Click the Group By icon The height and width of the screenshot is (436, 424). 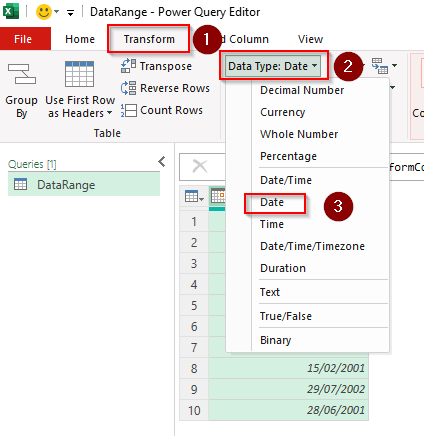pyautogui.click(x=22, y=74)
